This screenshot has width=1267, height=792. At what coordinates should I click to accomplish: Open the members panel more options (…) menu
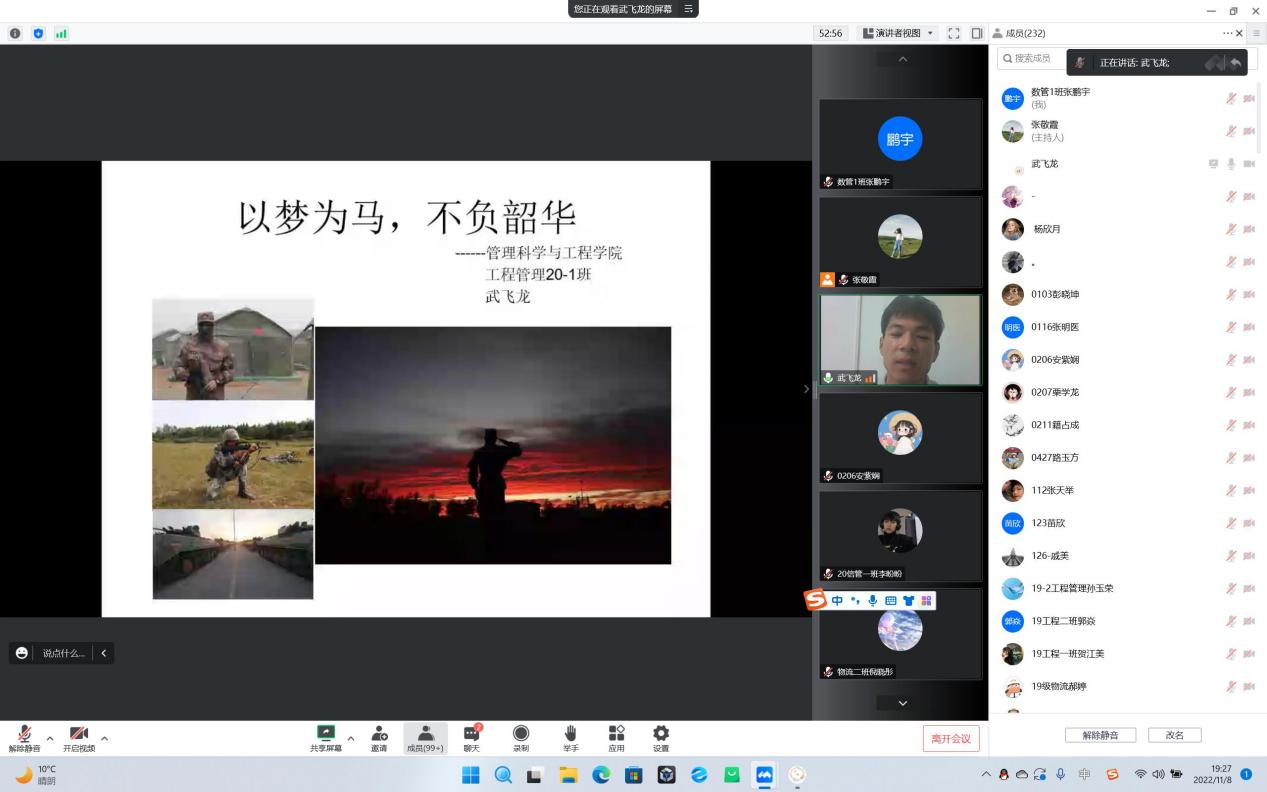tap(1227, 33)
